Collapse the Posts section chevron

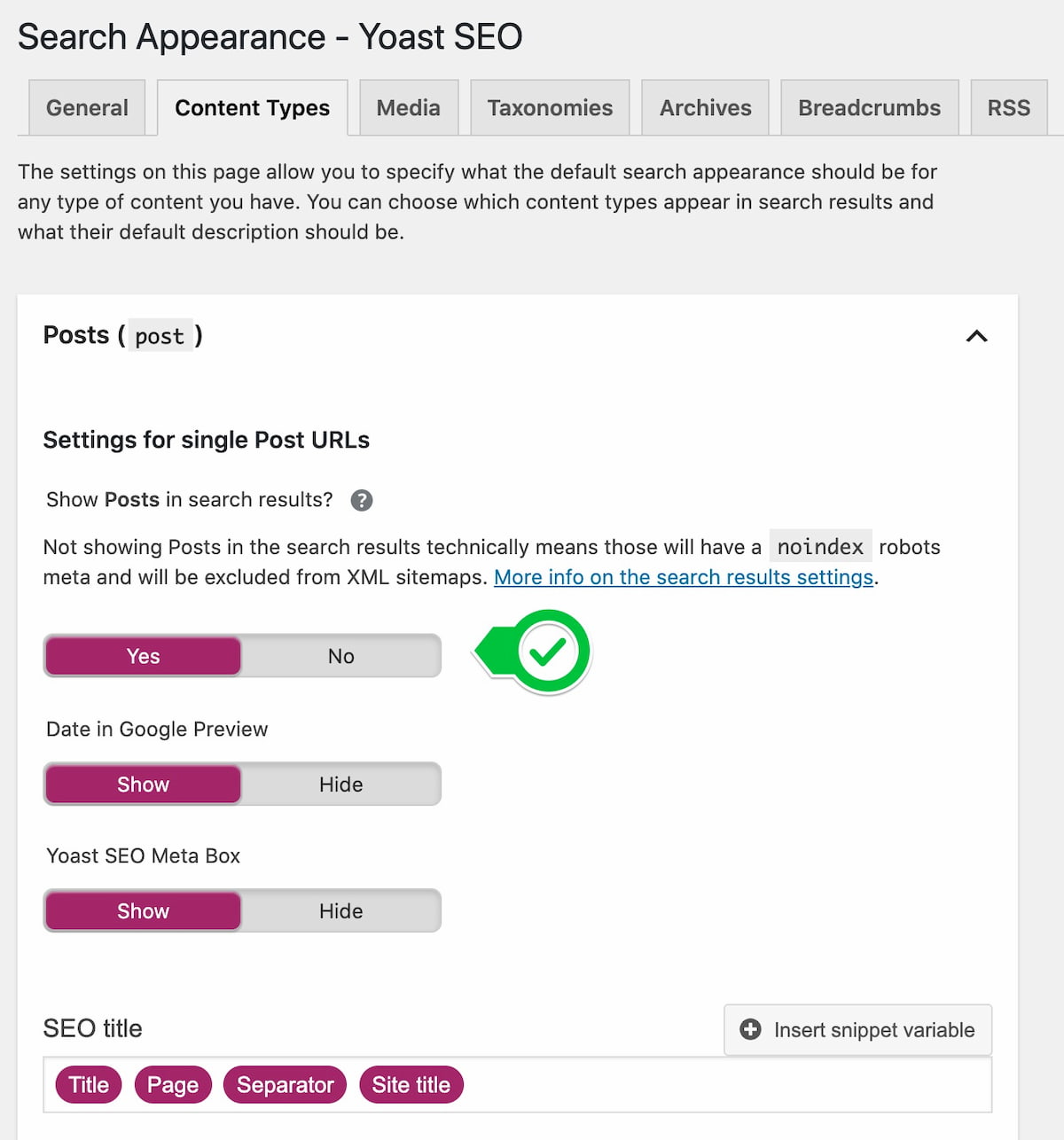(x=976, y=336)
